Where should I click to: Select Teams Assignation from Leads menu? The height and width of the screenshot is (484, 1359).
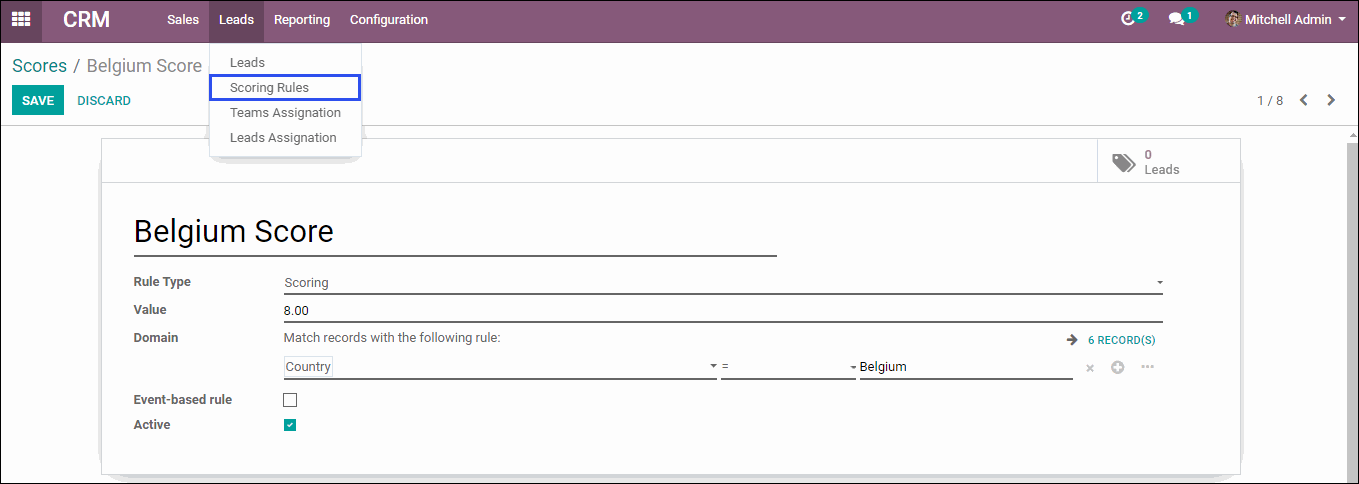(x=285, y=113)
